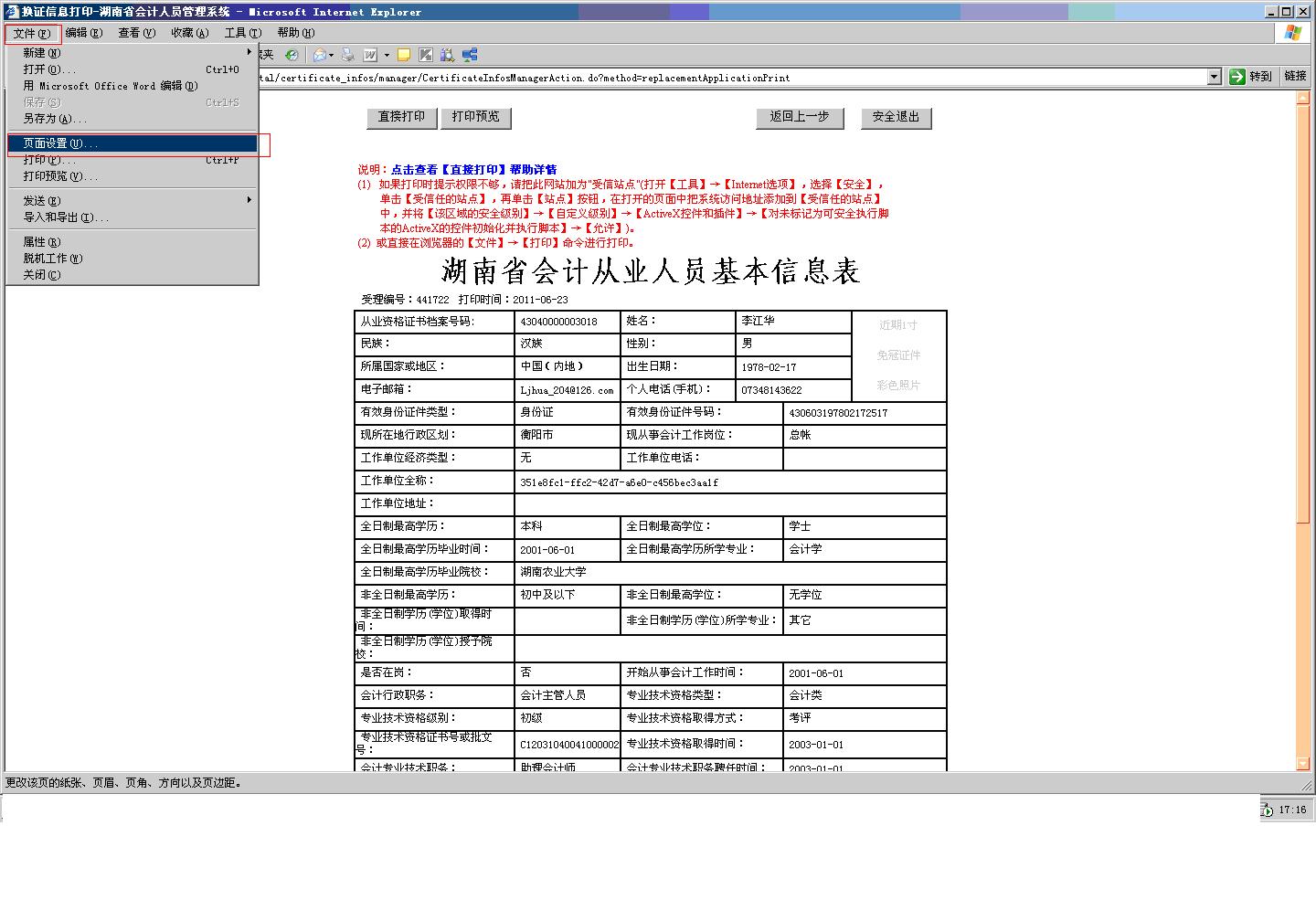Image resolution: width=1316 pixels, height=921 pixels.
Task: Click the Research magnifier toolbar icon
Action: click(447, 55)
